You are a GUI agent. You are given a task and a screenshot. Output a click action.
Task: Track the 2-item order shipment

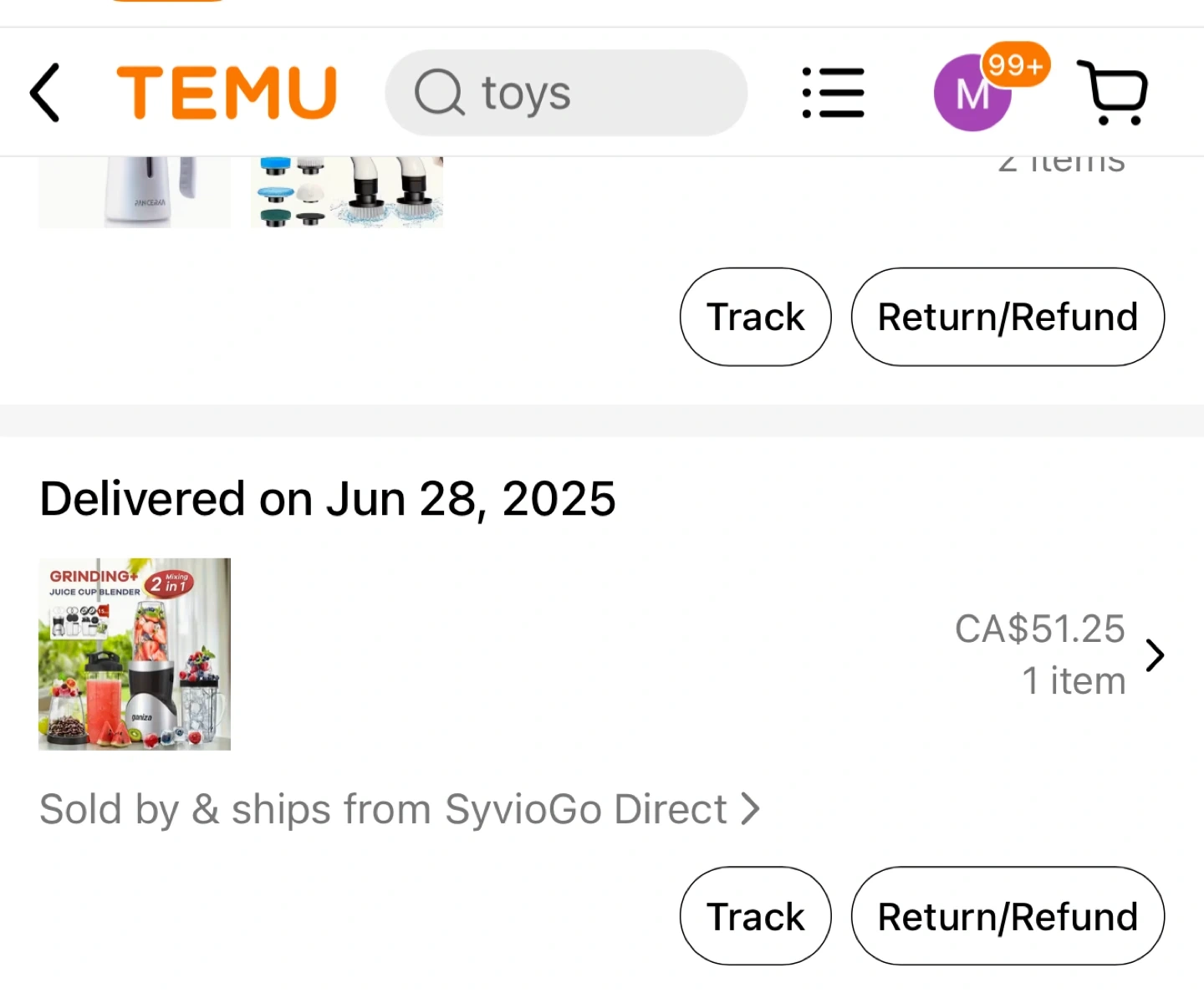(x=755, y=317)
